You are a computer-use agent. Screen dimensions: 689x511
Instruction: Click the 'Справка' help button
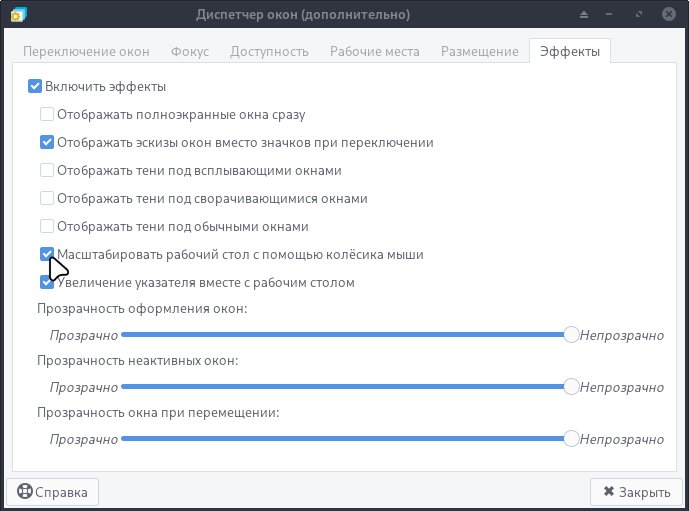click(x=53, y=492)
